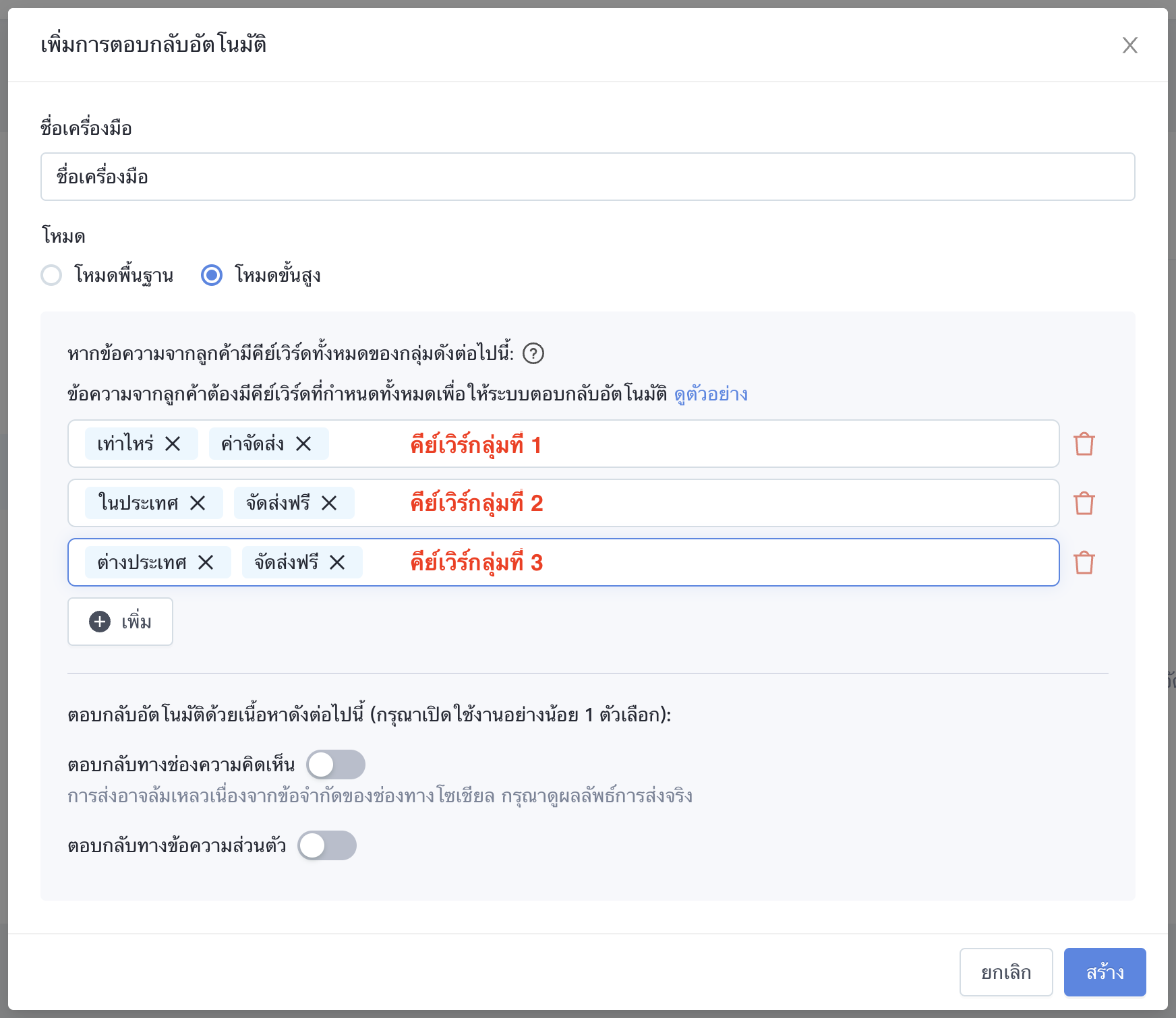Focus the ชื่อเครื่องมือ name input field
Image resolution: width=1176 pixels, height=1018 pixels.
pos(588,177)
